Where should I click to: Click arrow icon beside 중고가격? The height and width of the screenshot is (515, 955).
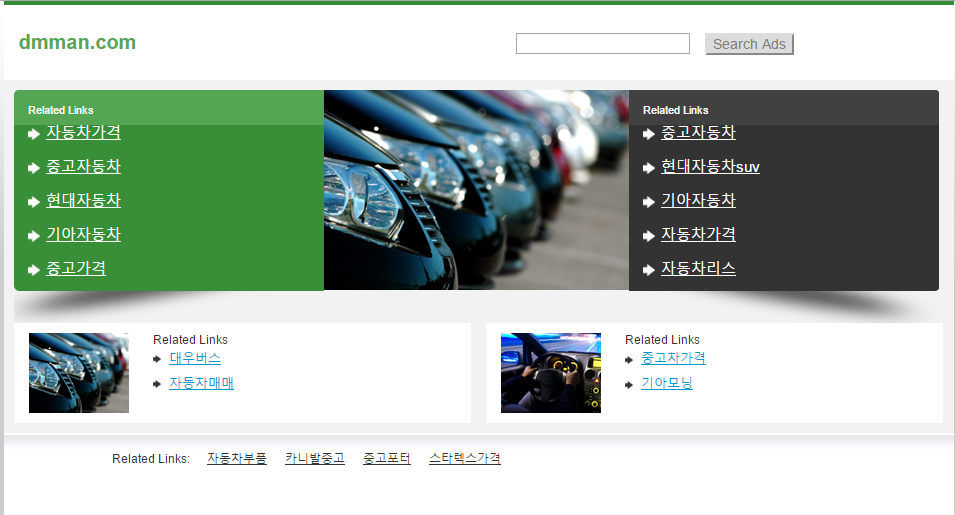click(x=33, y=270)
